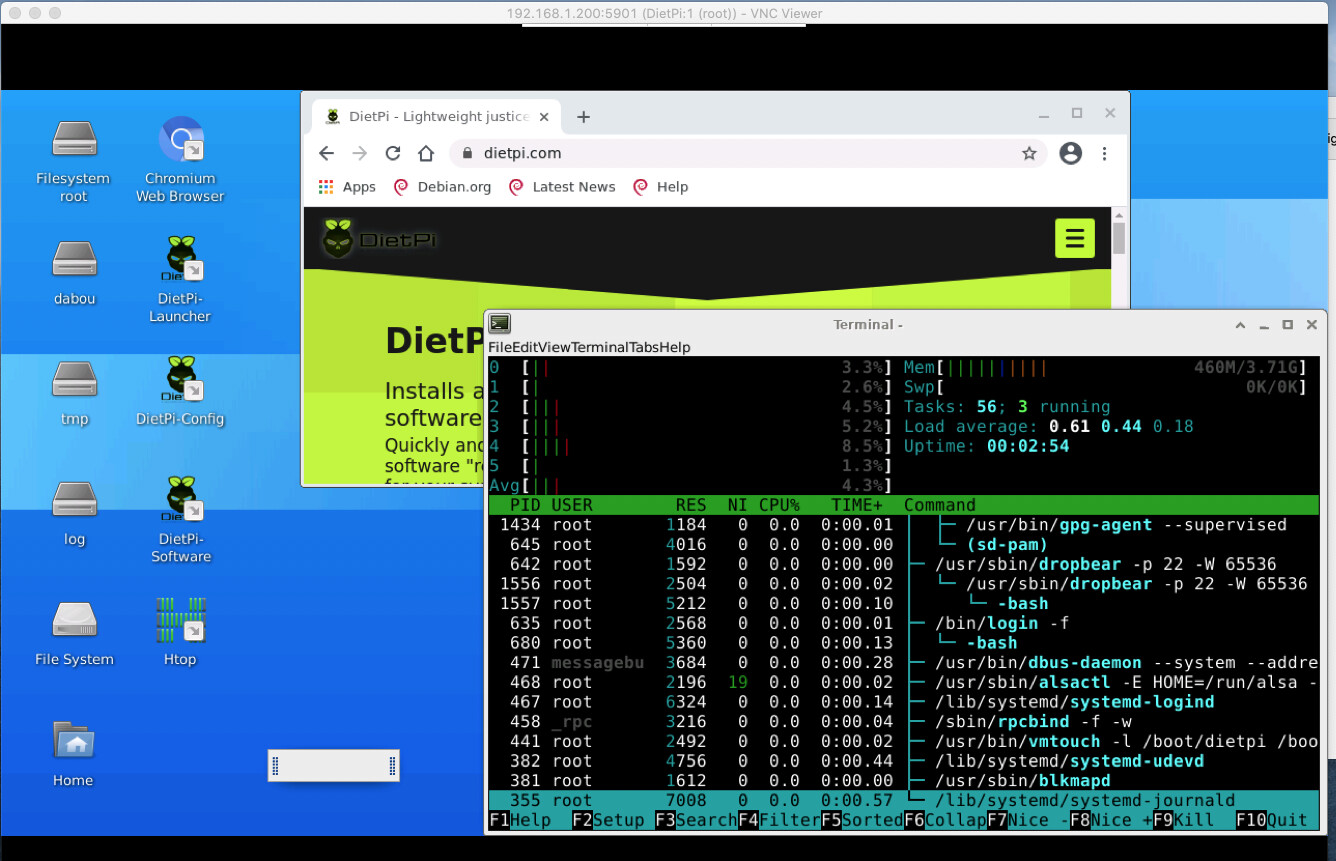
Task: Click Chromium page vertical scrollbar
Action: (x=1119, y=238)
